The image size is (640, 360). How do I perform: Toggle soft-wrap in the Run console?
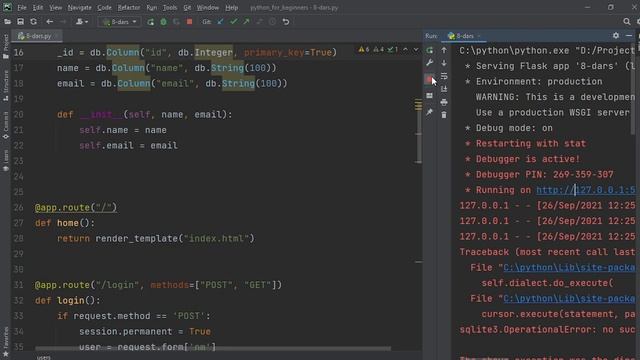coord(444,76)
